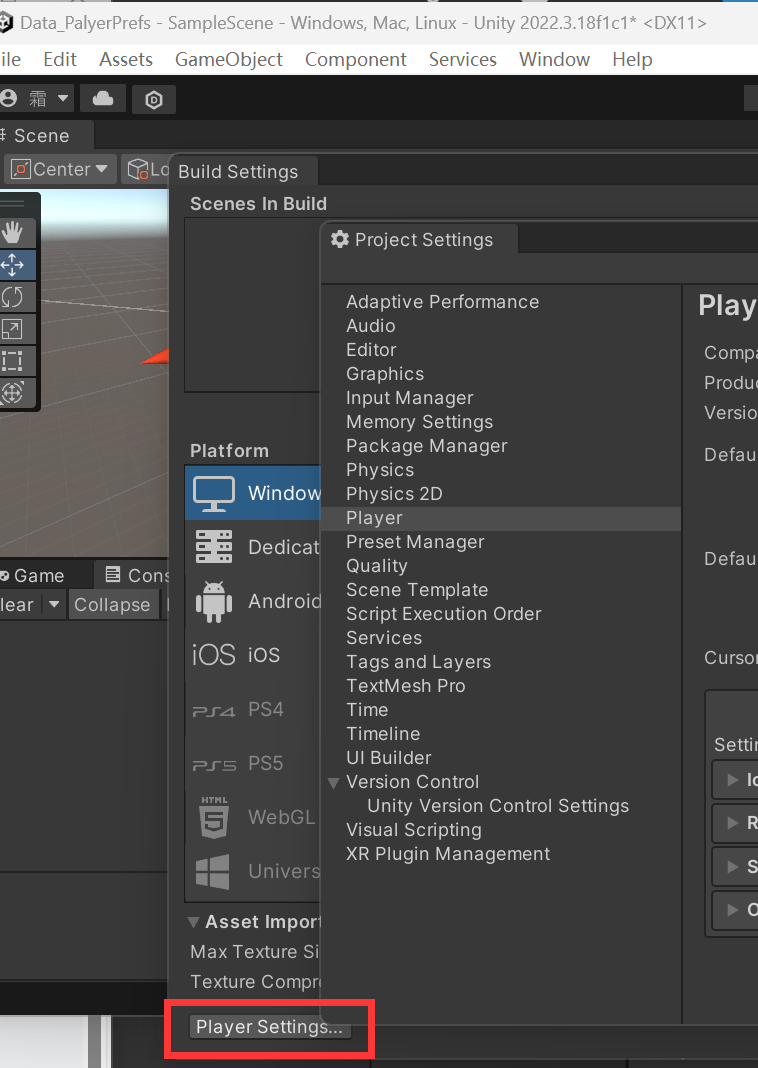This screenshot has width=758, height=1068.
Task: Open Preset Manager settings
Action: [415, 542]
